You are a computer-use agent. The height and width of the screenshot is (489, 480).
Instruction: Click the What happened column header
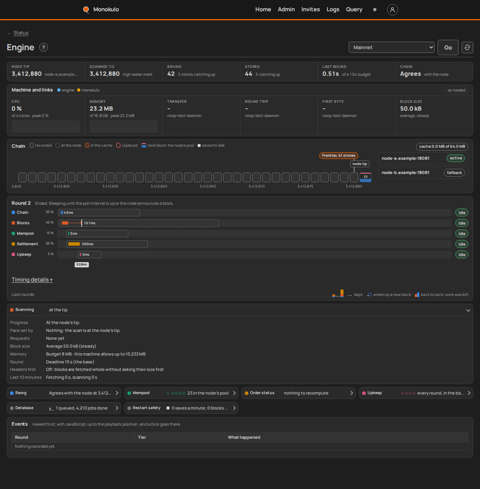[x=244, y=437]
